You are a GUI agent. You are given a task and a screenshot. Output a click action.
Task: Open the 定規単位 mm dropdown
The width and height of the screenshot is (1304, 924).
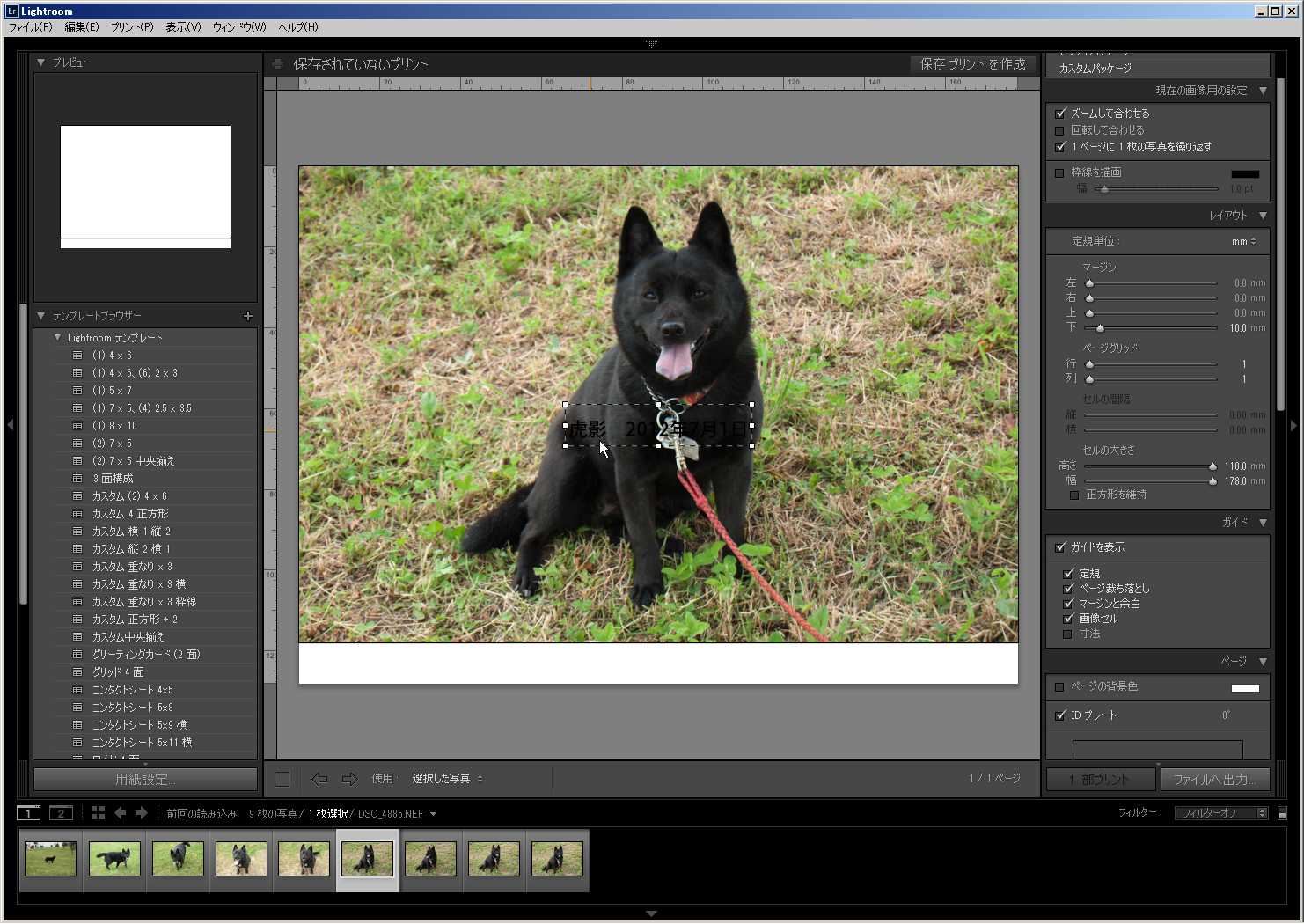1244,241
